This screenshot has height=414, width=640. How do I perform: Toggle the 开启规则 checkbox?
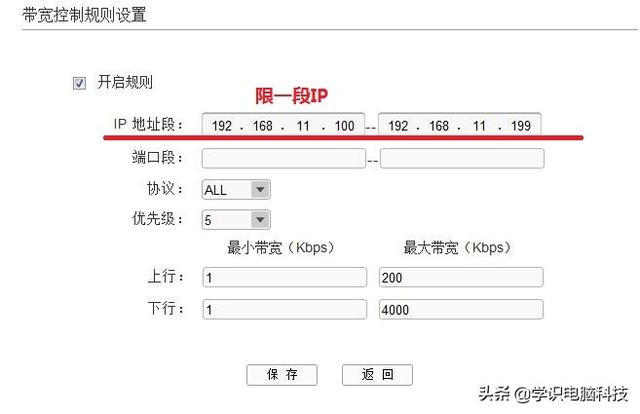click(79, 83)
